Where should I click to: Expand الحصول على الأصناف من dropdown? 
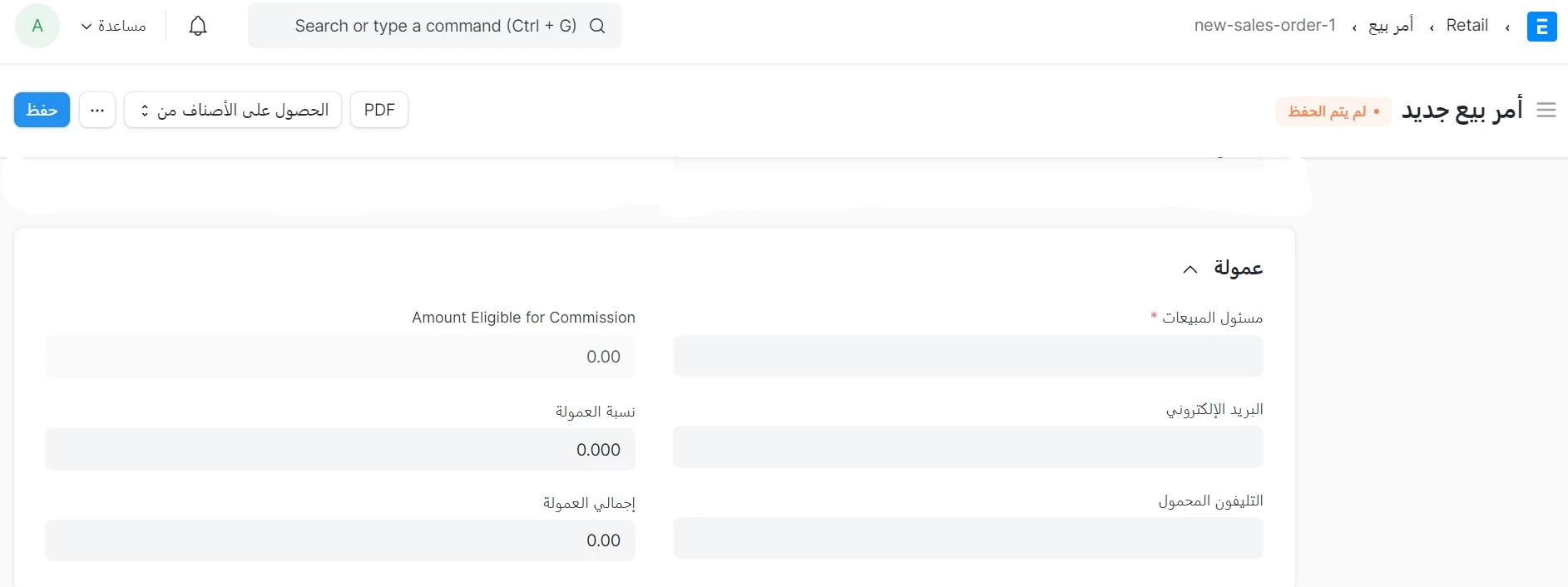[233, 110]
